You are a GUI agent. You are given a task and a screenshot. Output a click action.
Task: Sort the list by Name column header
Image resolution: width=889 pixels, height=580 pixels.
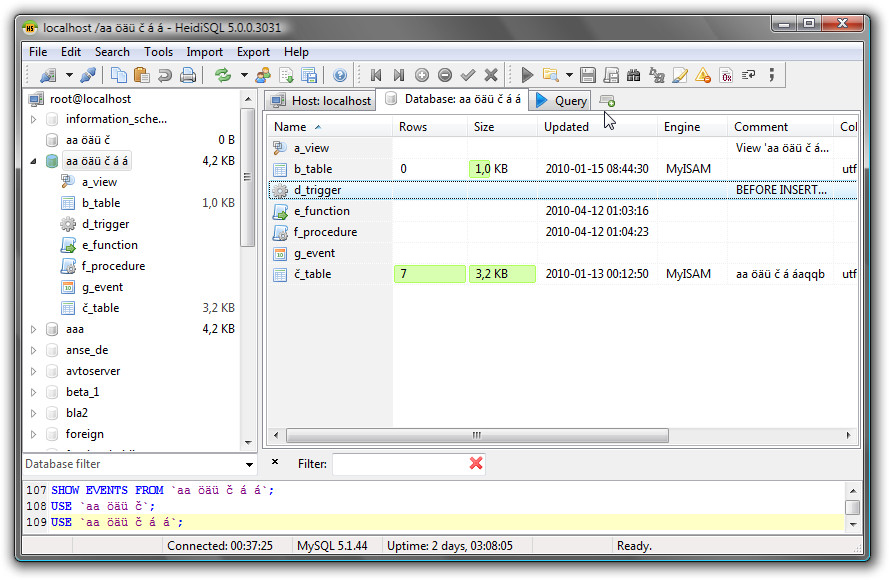point(330,127)
